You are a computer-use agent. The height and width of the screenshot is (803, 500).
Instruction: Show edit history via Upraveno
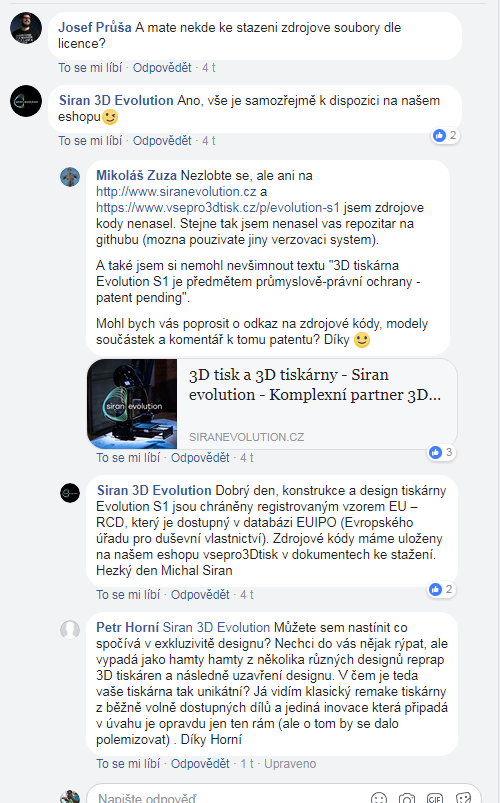(x=290, y=764)
